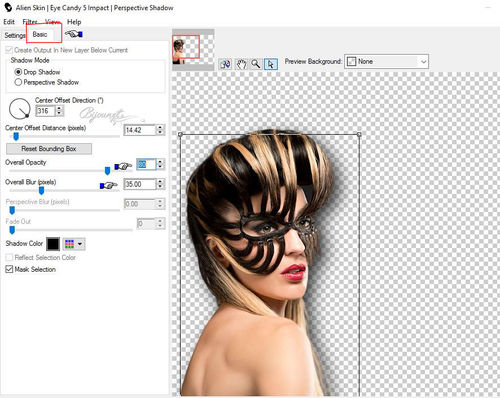Select the Zoom magnifier tool
This screenshot has height=398, width=500.
coord(256,64)
